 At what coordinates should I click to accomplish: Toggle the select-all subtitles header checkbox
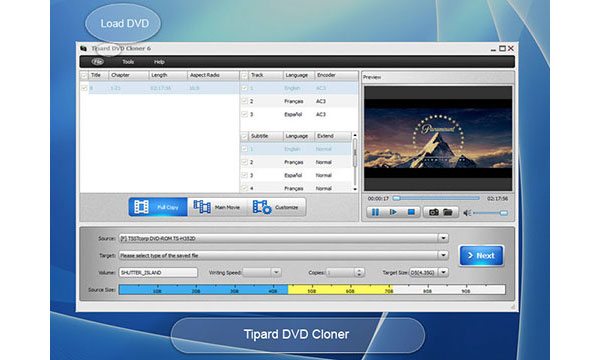[244, 136]
